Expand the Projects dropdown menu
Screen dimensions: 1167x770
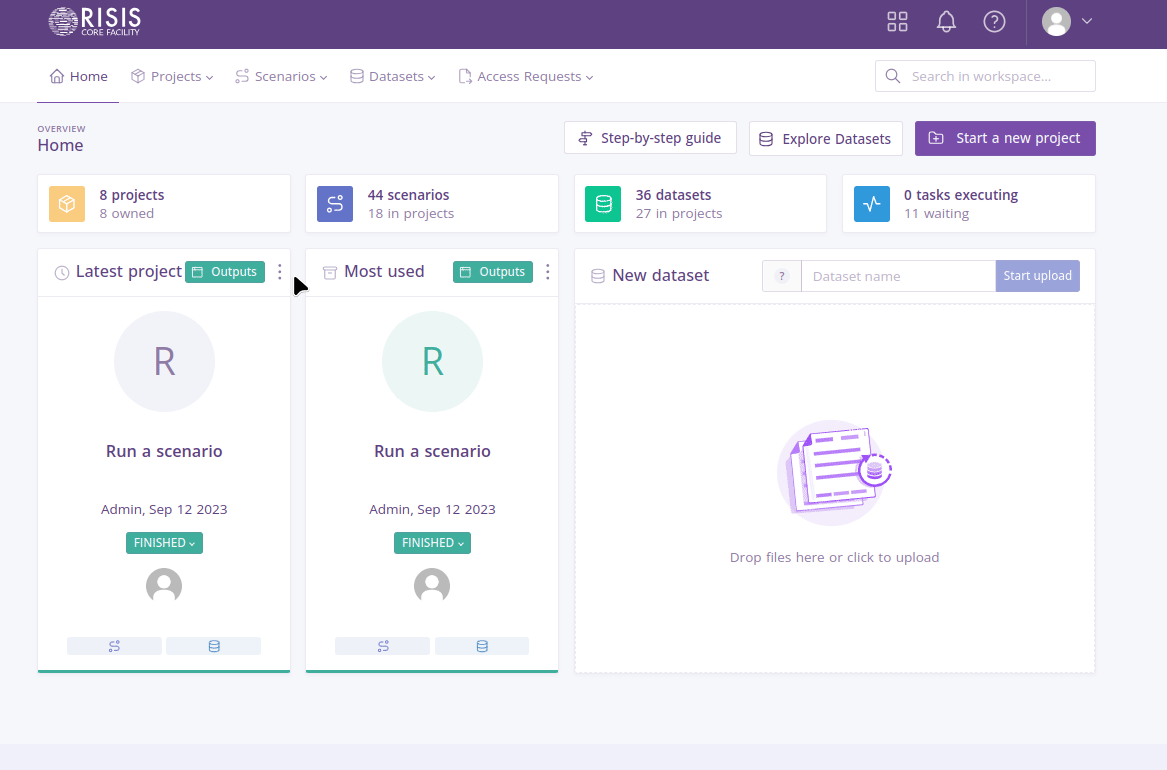[172, 77]
